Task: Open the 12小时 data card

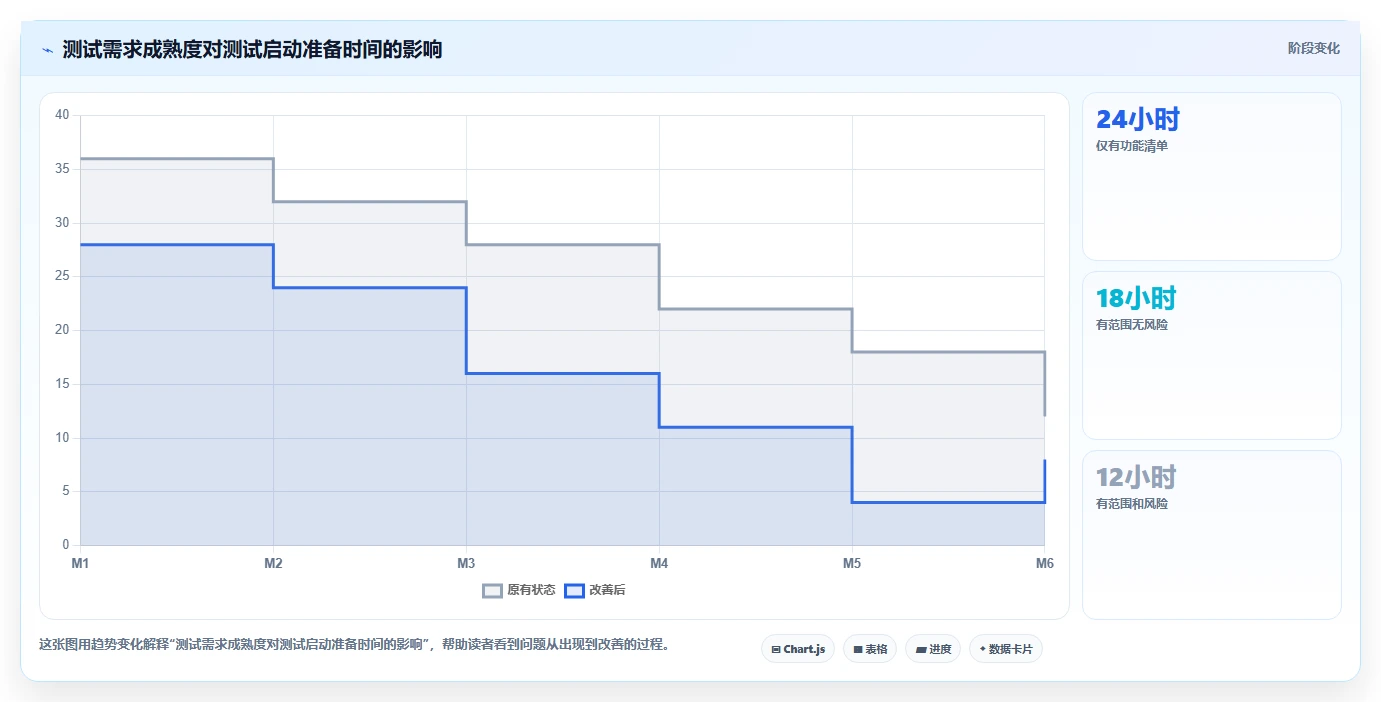Action: tap(1212, 535)
